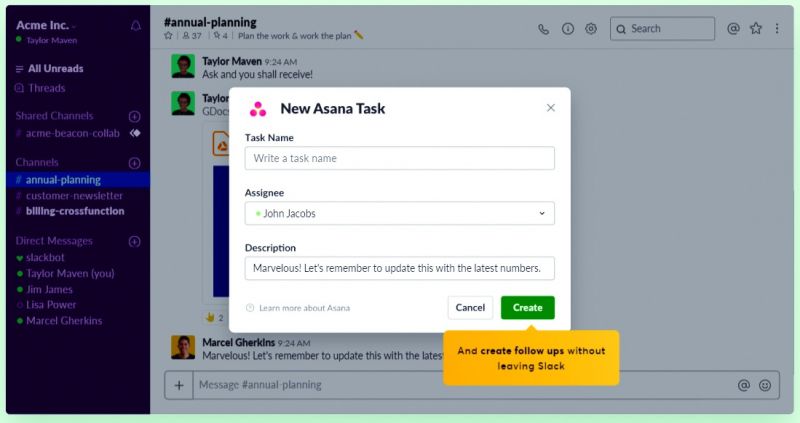Start new direct message with plus icon
Screen dimensions: 800x423
pos(135,241)
